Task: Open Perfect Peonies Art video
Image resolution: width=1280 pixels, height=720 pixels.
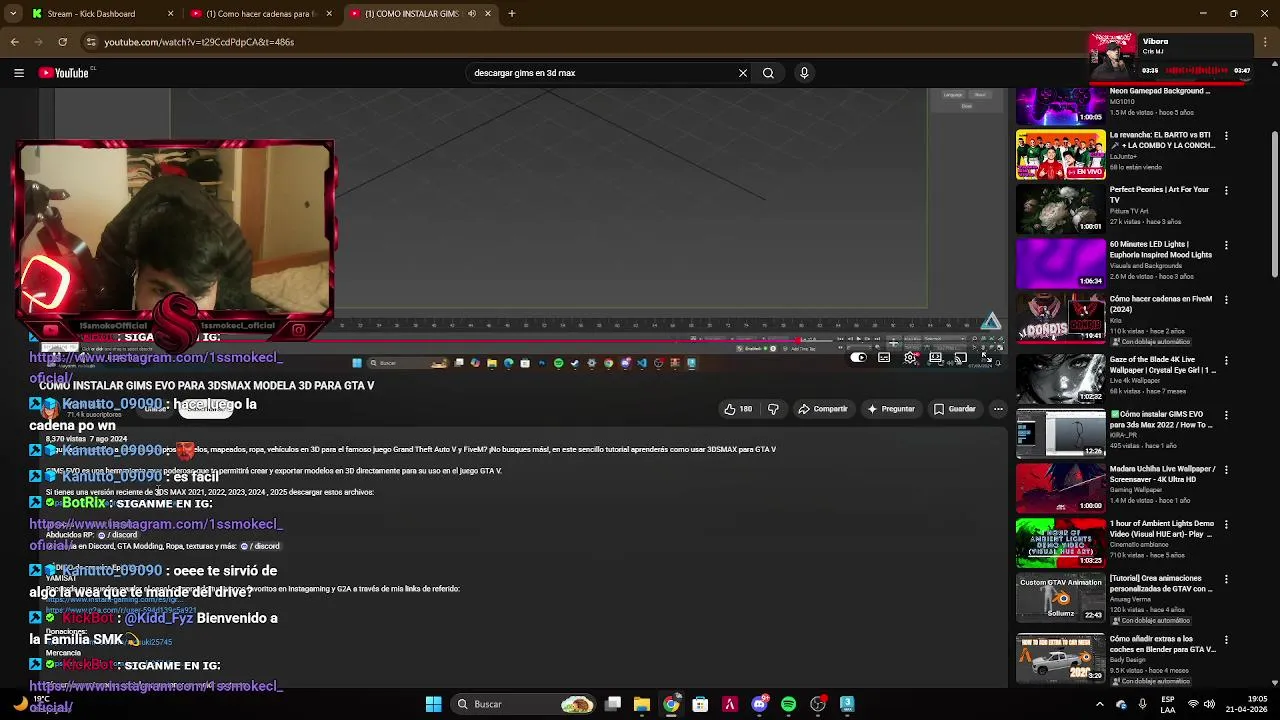Action: click(1061, 209)
